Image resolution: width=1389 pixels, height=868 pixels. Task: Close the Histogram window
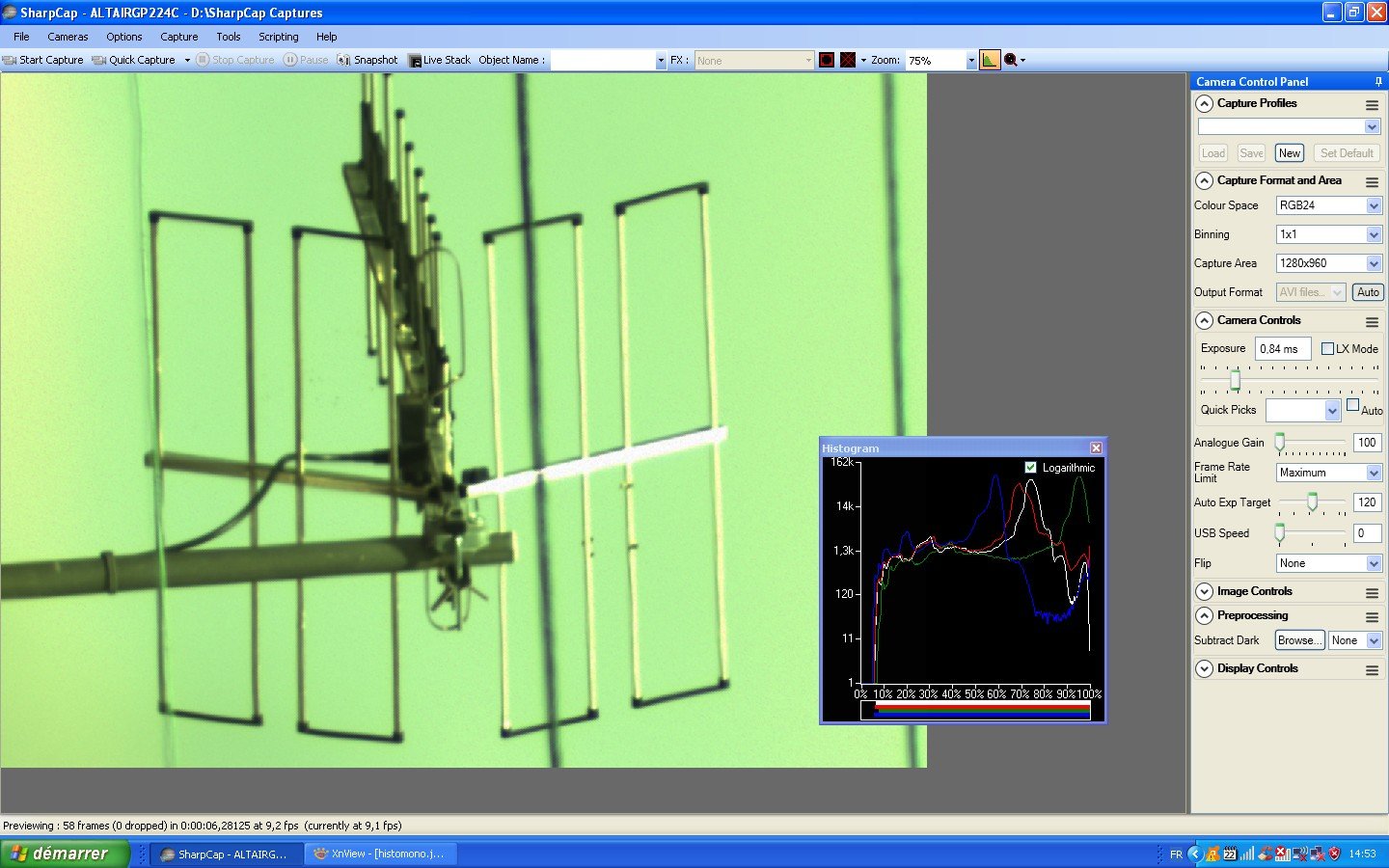(x=1096, y=448)
